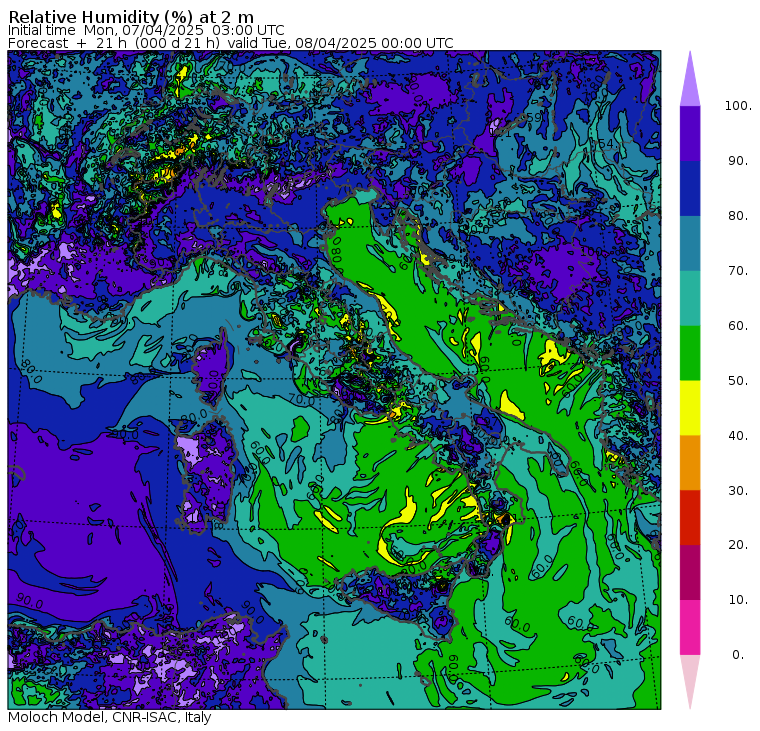Viewport: 760px width, 731px height.
Task: Click the "90.0" contour label in lower-left sea
Action: pyautogui.click(x=30, y=601)
